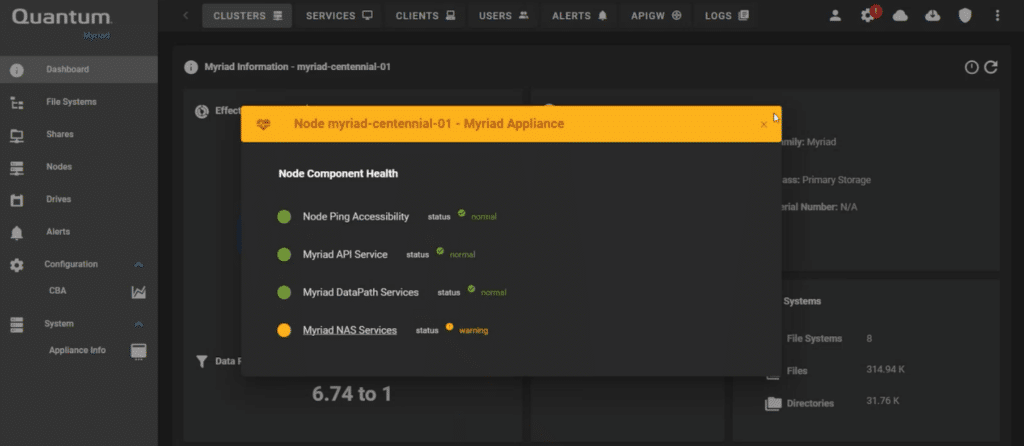The height and width of the screenshot is (446, 1024).
Task: Click green status dot for Node Ping Accessibility
Action: (x=283, y=217)
